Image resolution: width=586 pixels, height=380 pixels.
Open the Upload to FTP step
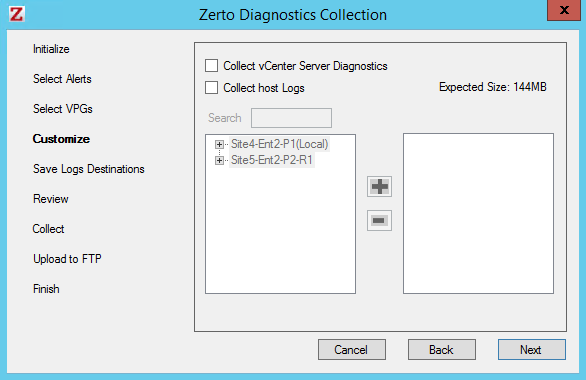[67, 259]
